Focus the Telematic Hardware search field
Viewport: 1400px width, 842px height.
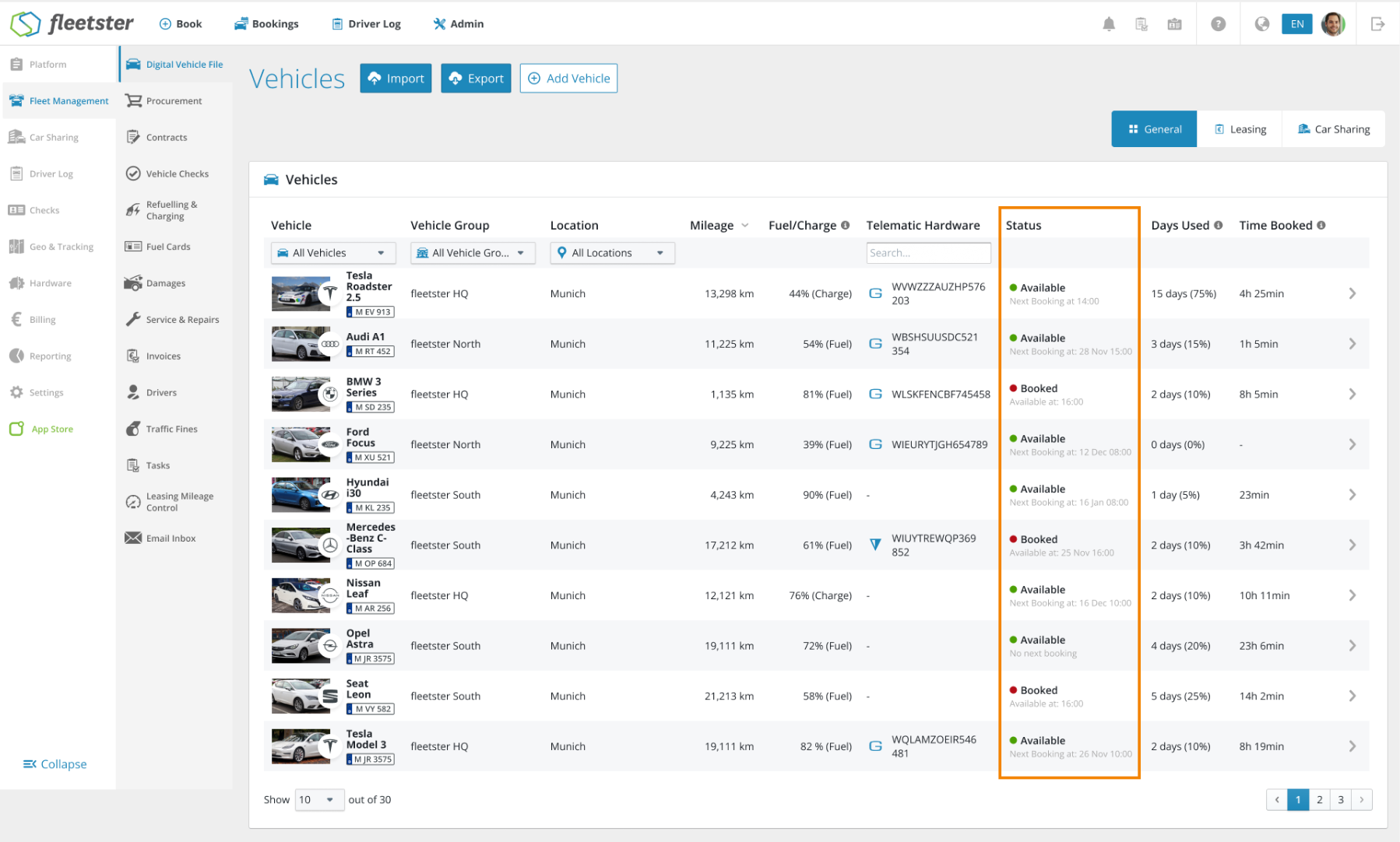pos(928,253)
